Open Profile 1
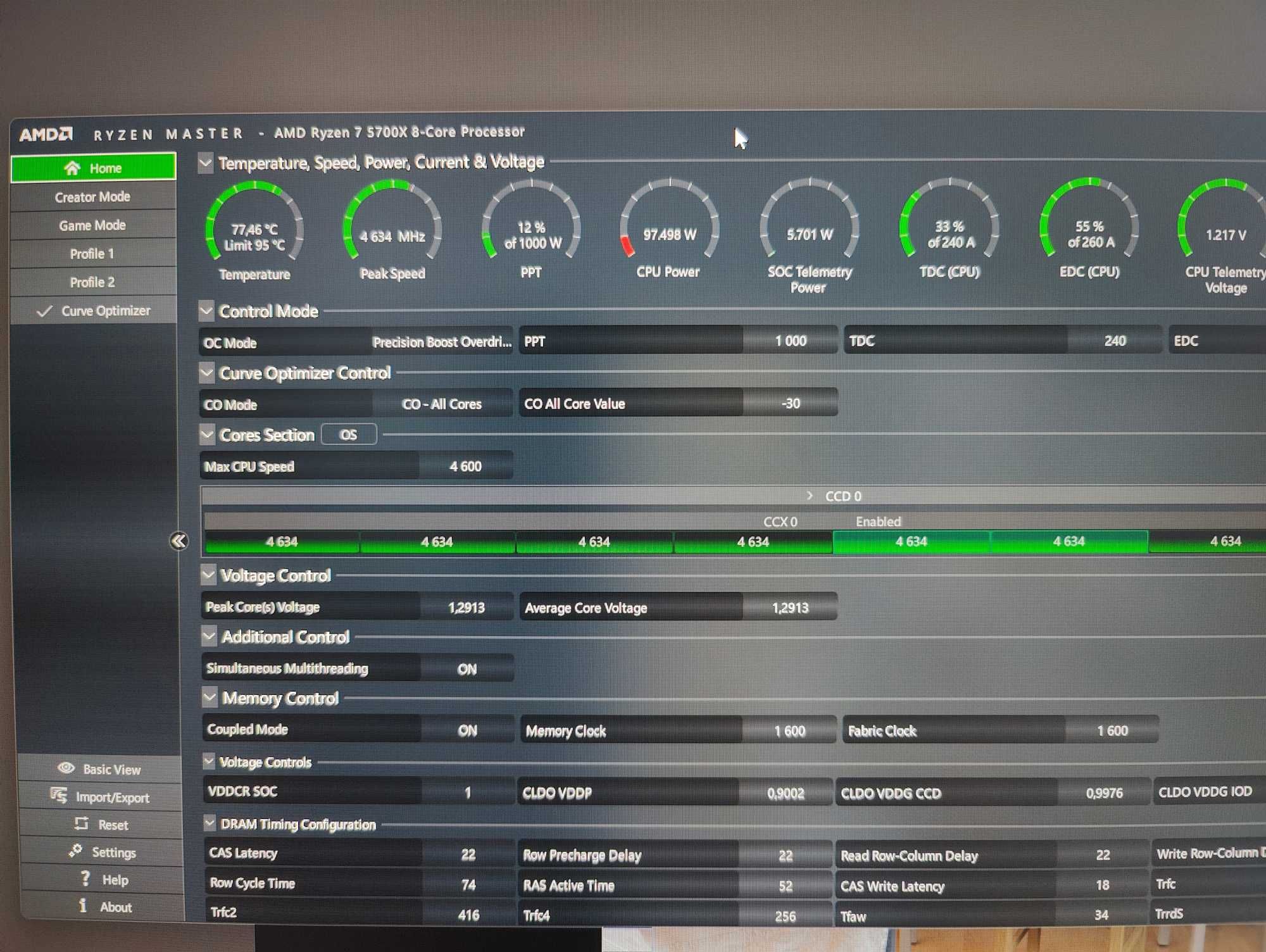The height and width of the screenshot is (952, 1266). 93,254
